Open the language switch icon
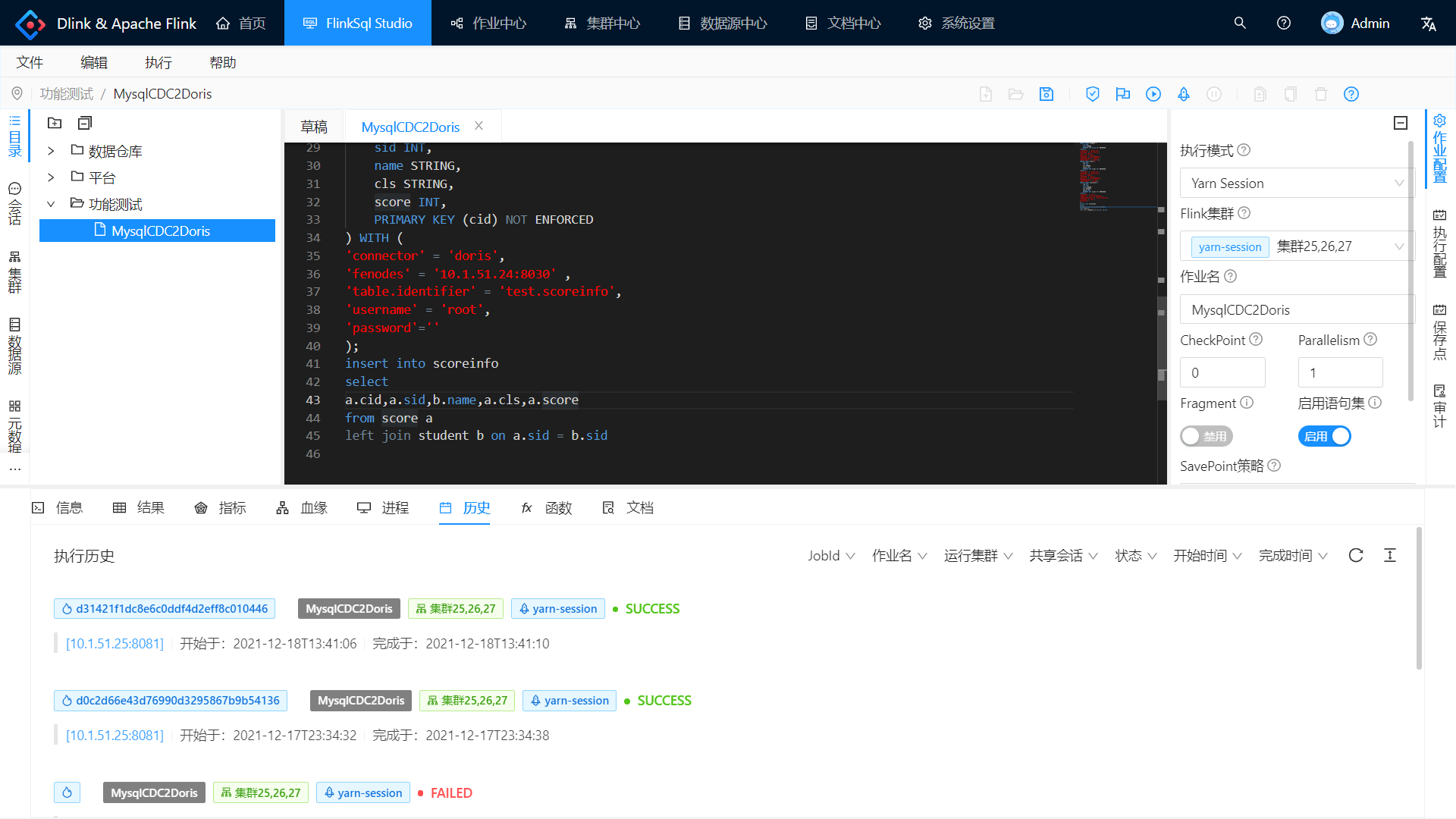 [1428, 24]
